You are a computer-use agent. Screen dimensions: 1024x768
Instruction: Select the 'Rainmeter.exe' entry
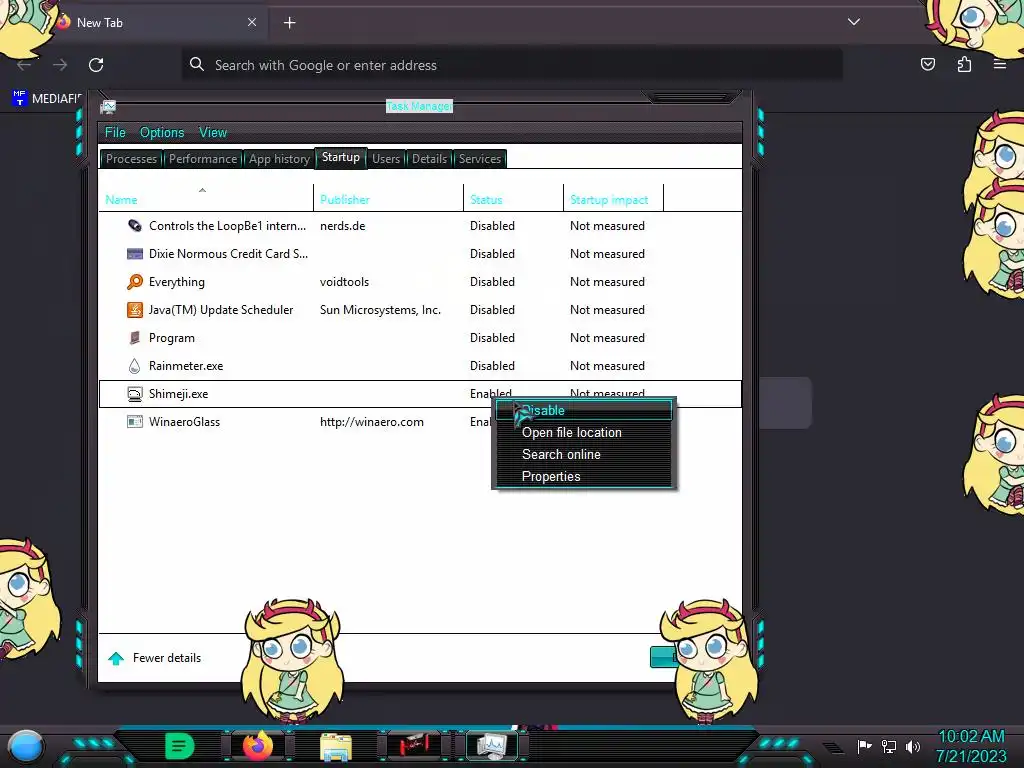pos(185,366)
